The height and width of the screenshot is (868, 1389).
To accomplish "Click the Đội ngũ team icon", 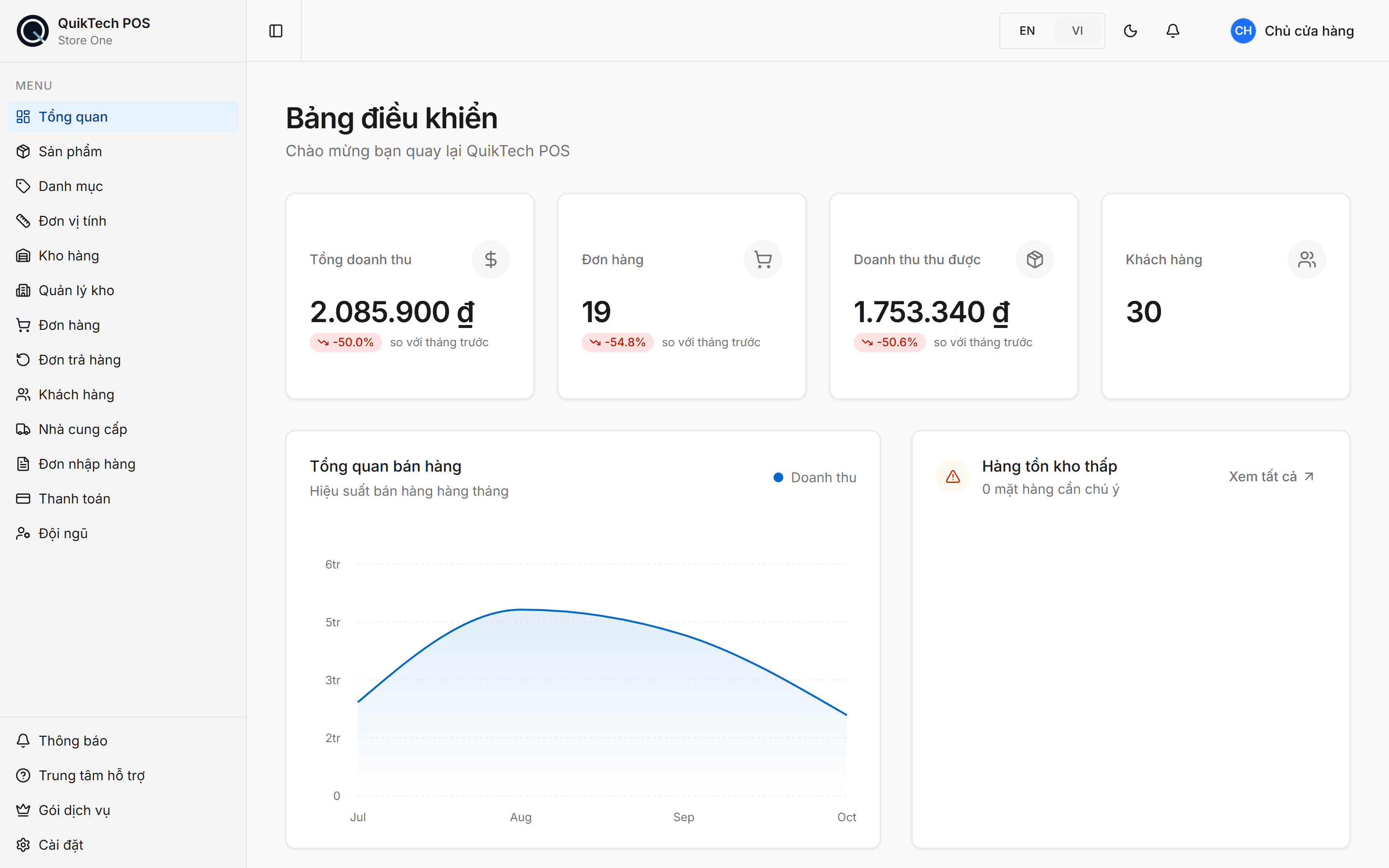I will click(23, 533).
